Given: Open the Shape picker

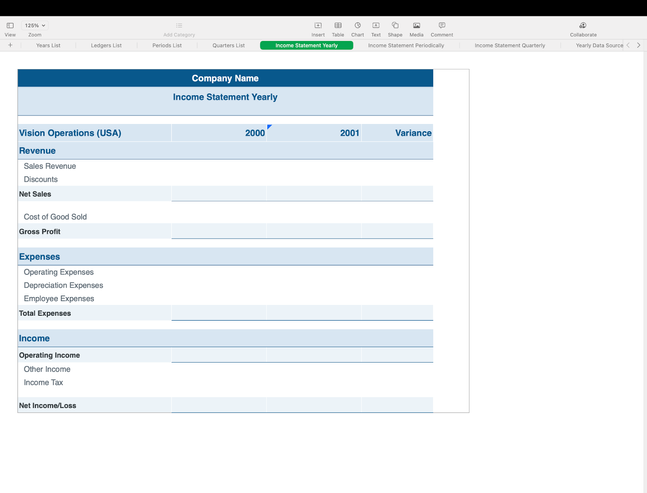Looking at the screenshot, I should 395,25.
